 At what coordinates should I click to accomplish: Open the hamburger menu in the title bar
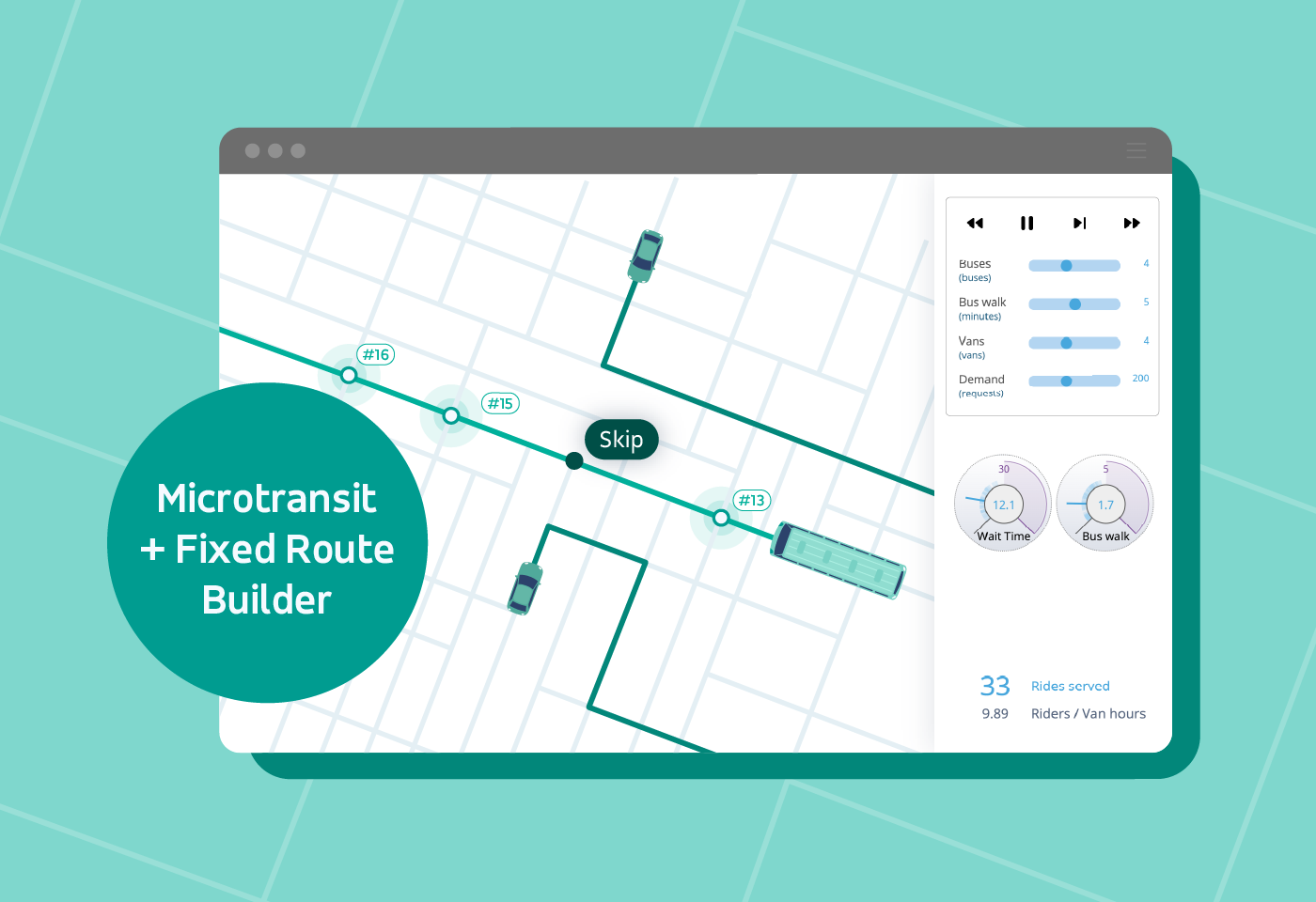click(1136, 150)
